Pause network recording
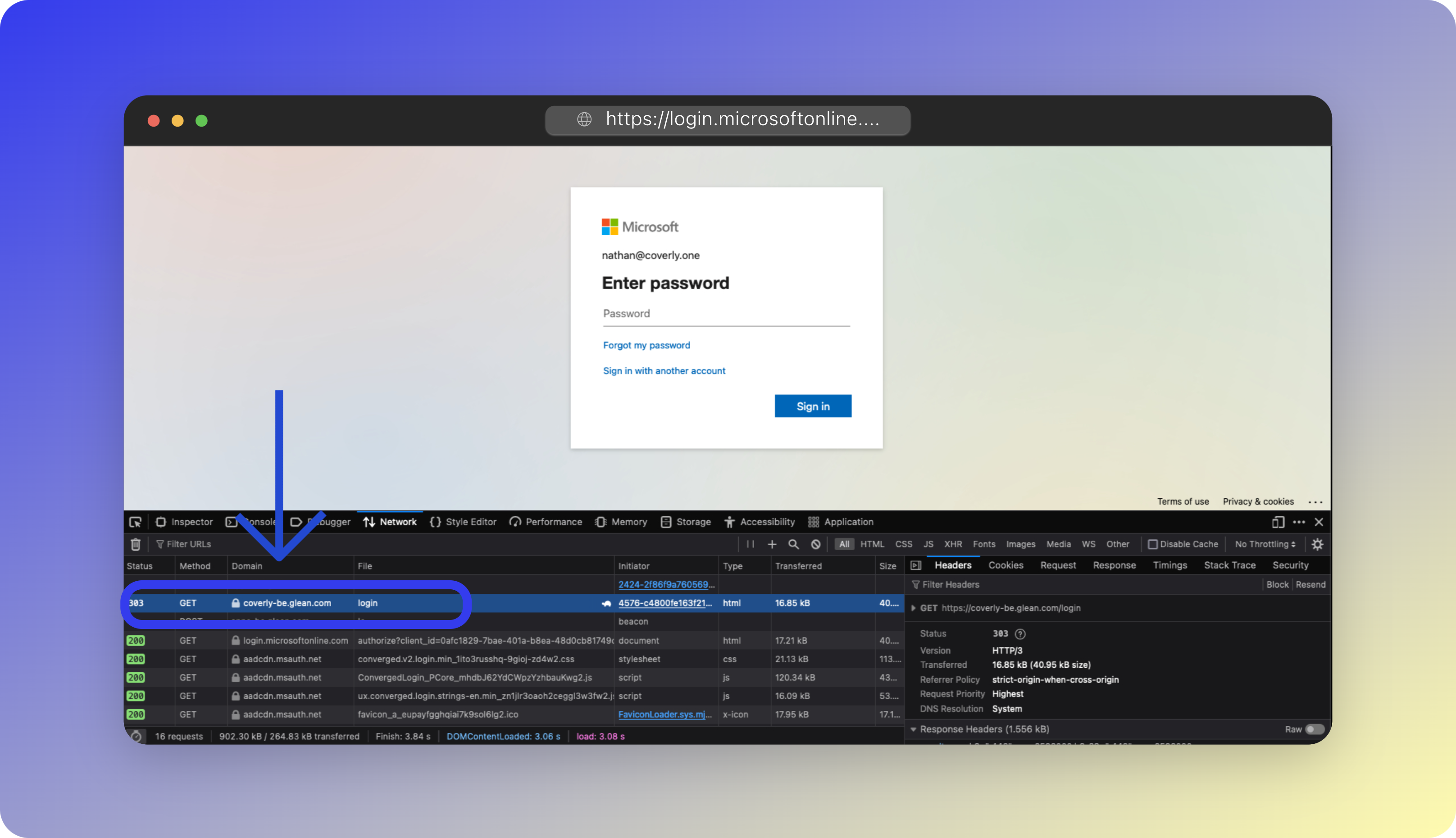This screenshot has width=1456, height=838. coord(751,544)
